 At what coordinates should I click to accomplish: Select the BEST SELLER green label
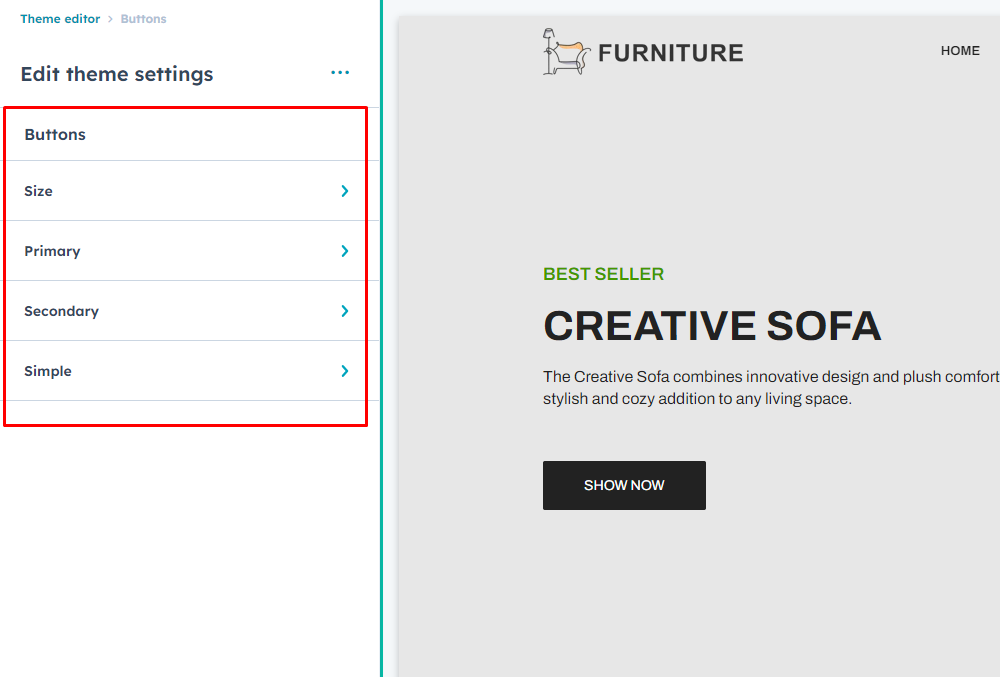(603, 274)
